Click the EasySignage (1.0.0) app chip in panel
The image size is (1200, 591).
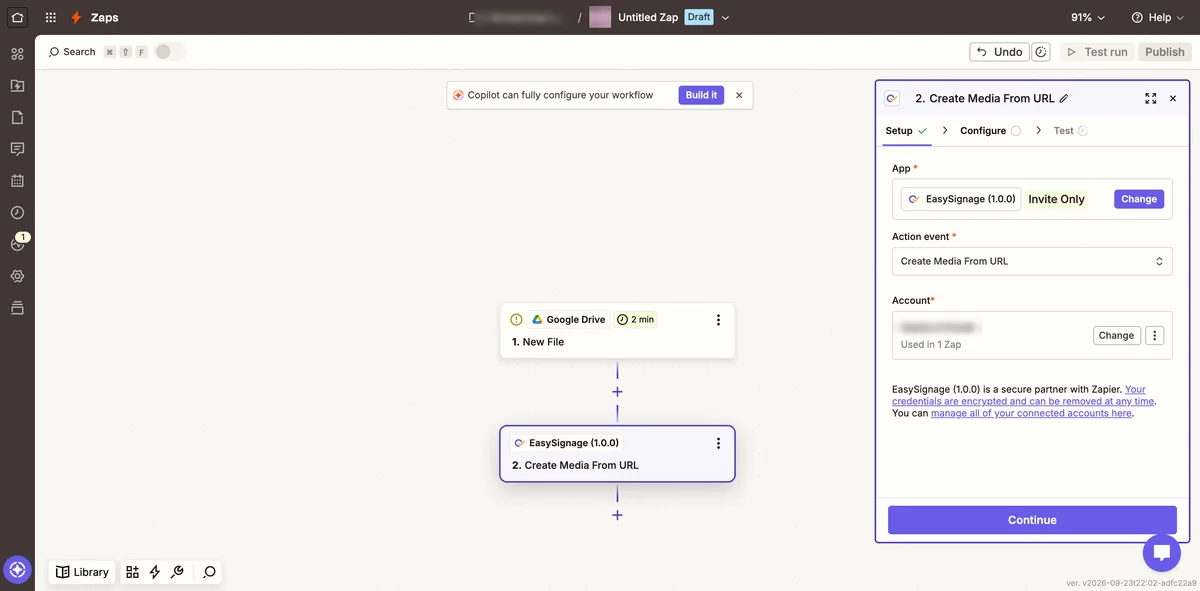(x=961, y=199)
